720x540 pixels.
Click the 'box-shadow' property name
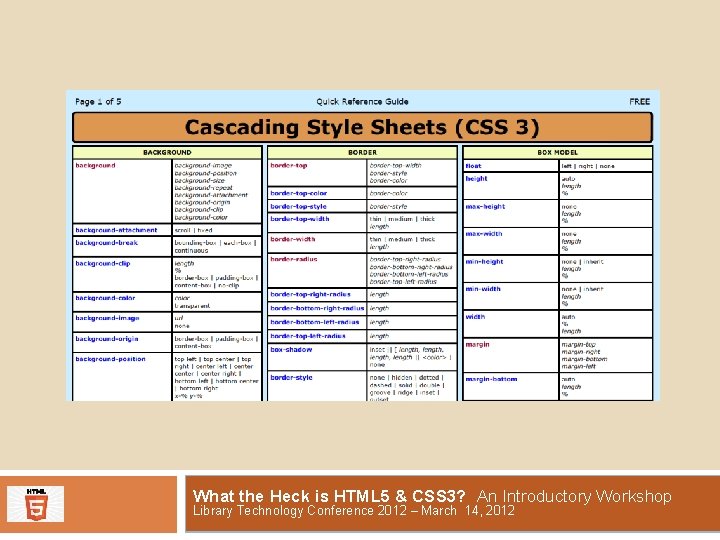tap(291, 350)
